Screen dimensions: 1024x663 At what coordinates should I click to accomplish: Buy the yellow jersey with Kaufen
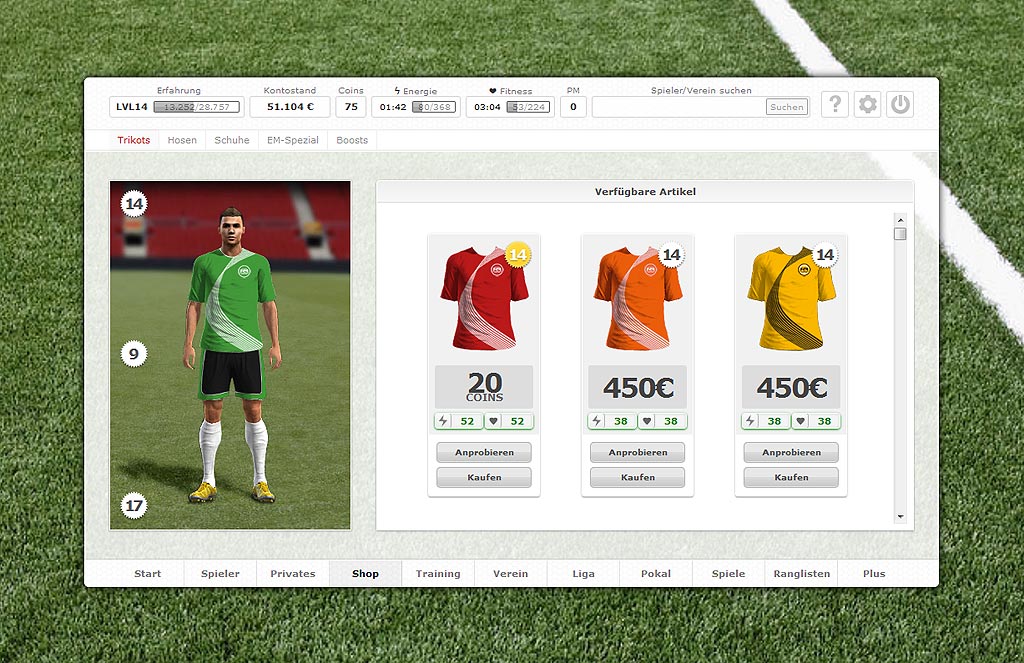pyautogui.click(x=791, y=477)
